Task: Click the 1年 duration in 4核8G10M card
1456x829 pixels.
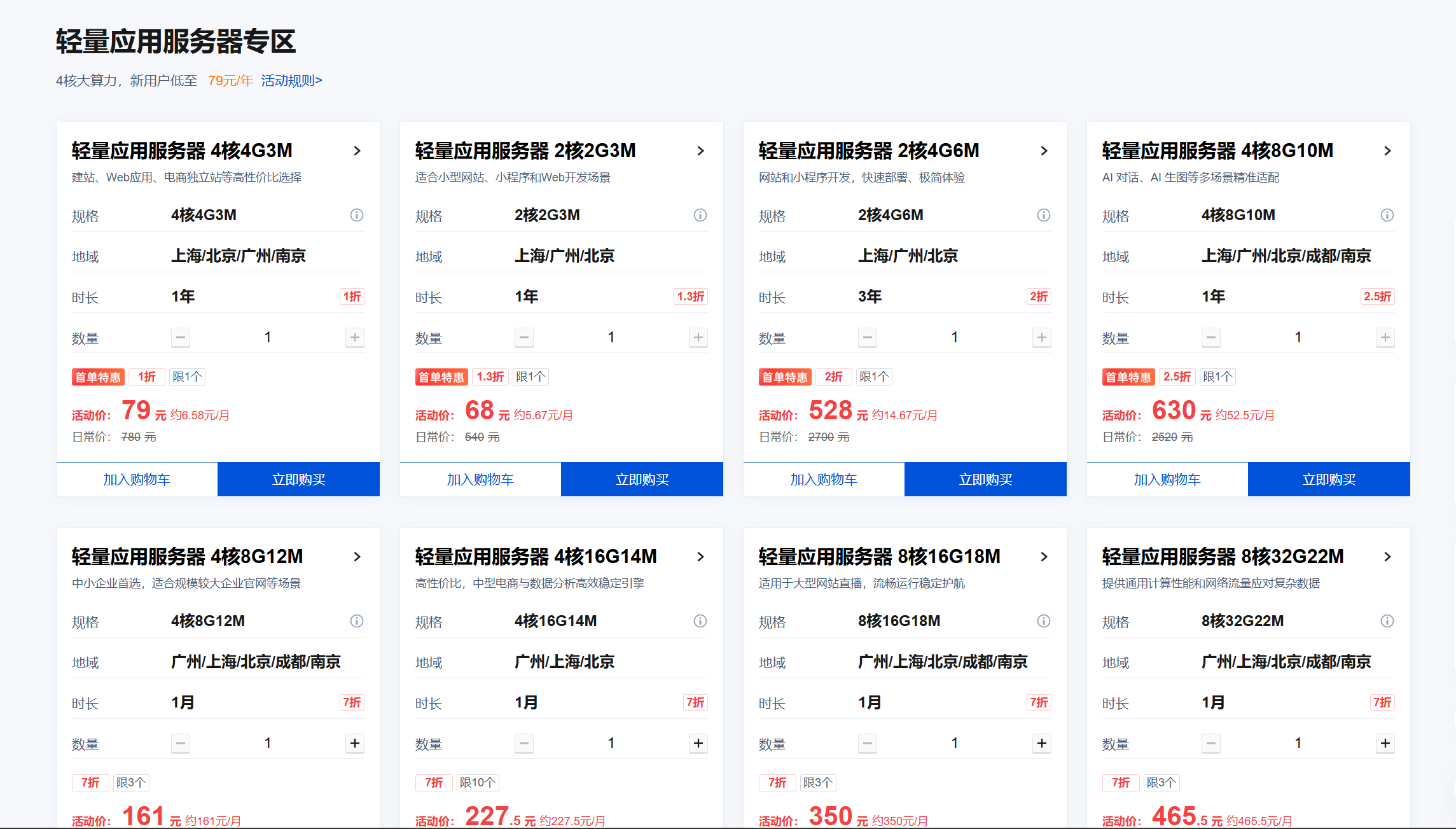Action: coord(1213,296)
